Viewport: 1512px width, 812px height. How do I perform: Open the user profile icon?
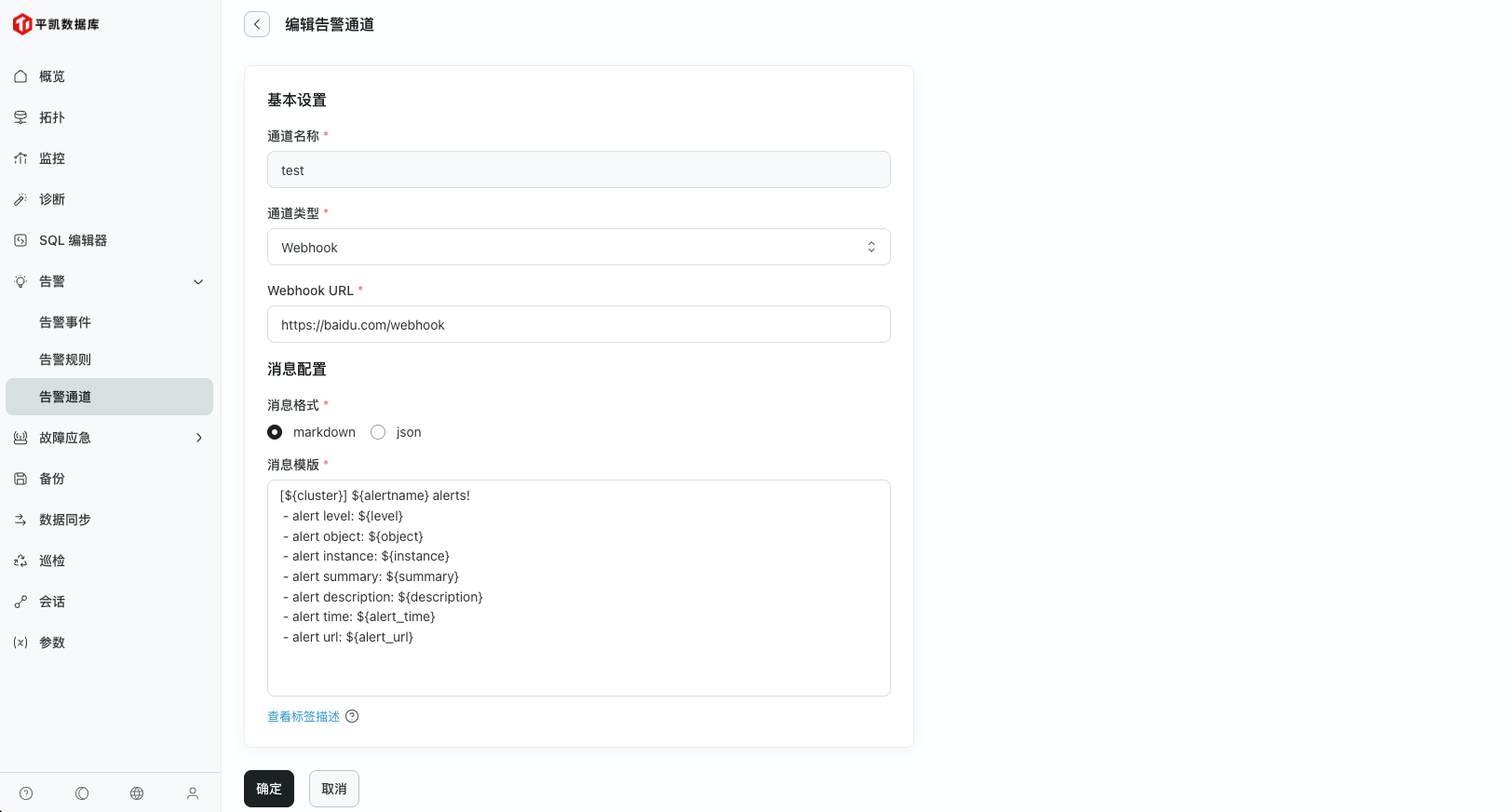click(193, 793)
